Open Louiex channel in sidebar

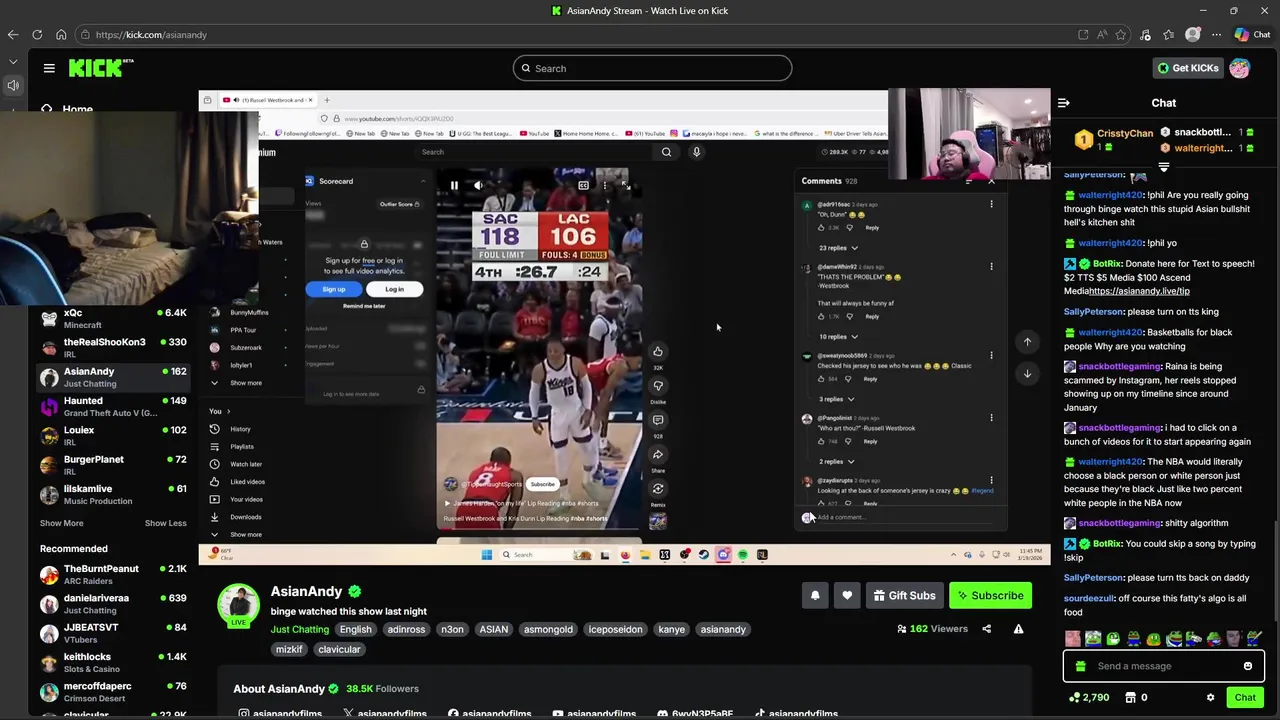click(113, 436)
